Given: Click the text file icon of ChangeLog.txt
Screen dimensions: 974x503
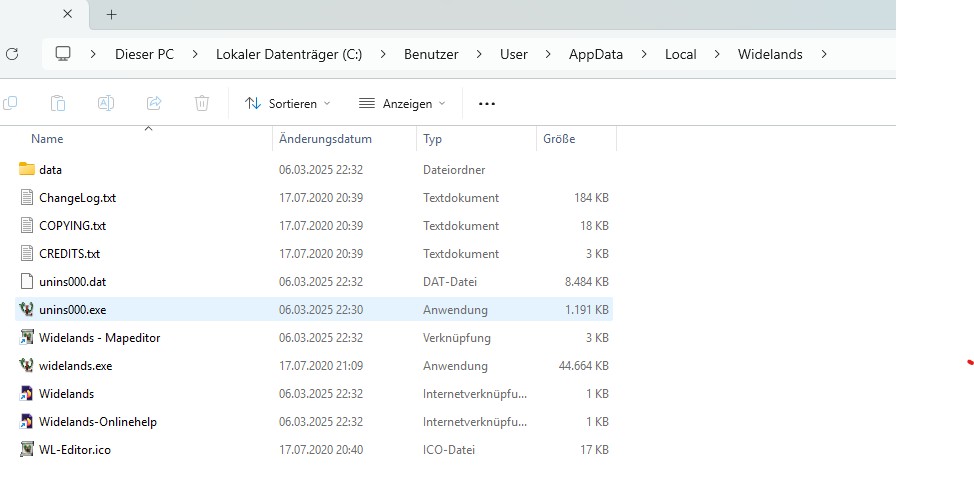Looking at the screenshot, I should tap(27, 197).
